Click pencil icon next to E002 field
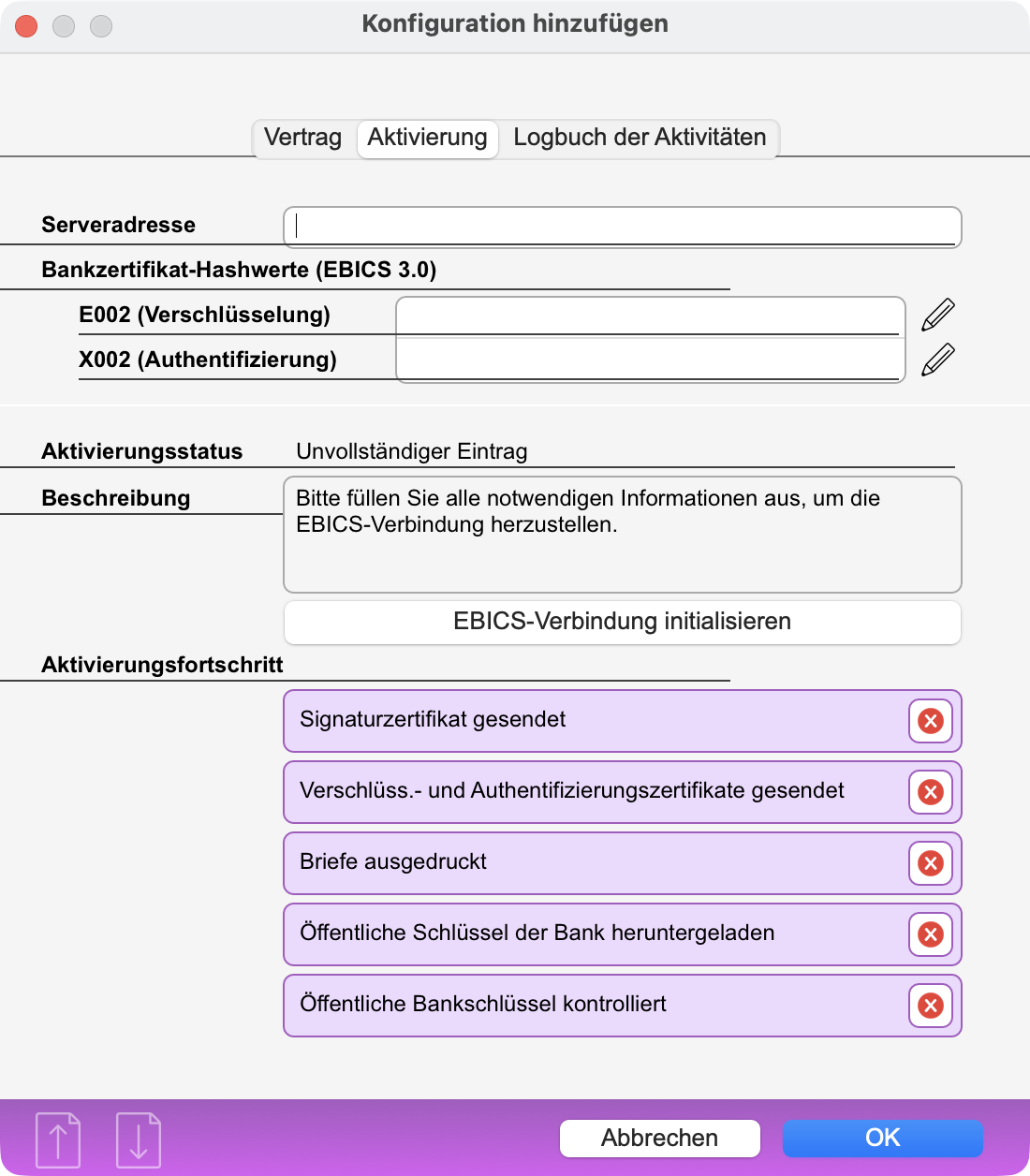Image resolution: width=1030 pixels, height=1176 pixels. point(938,315)
